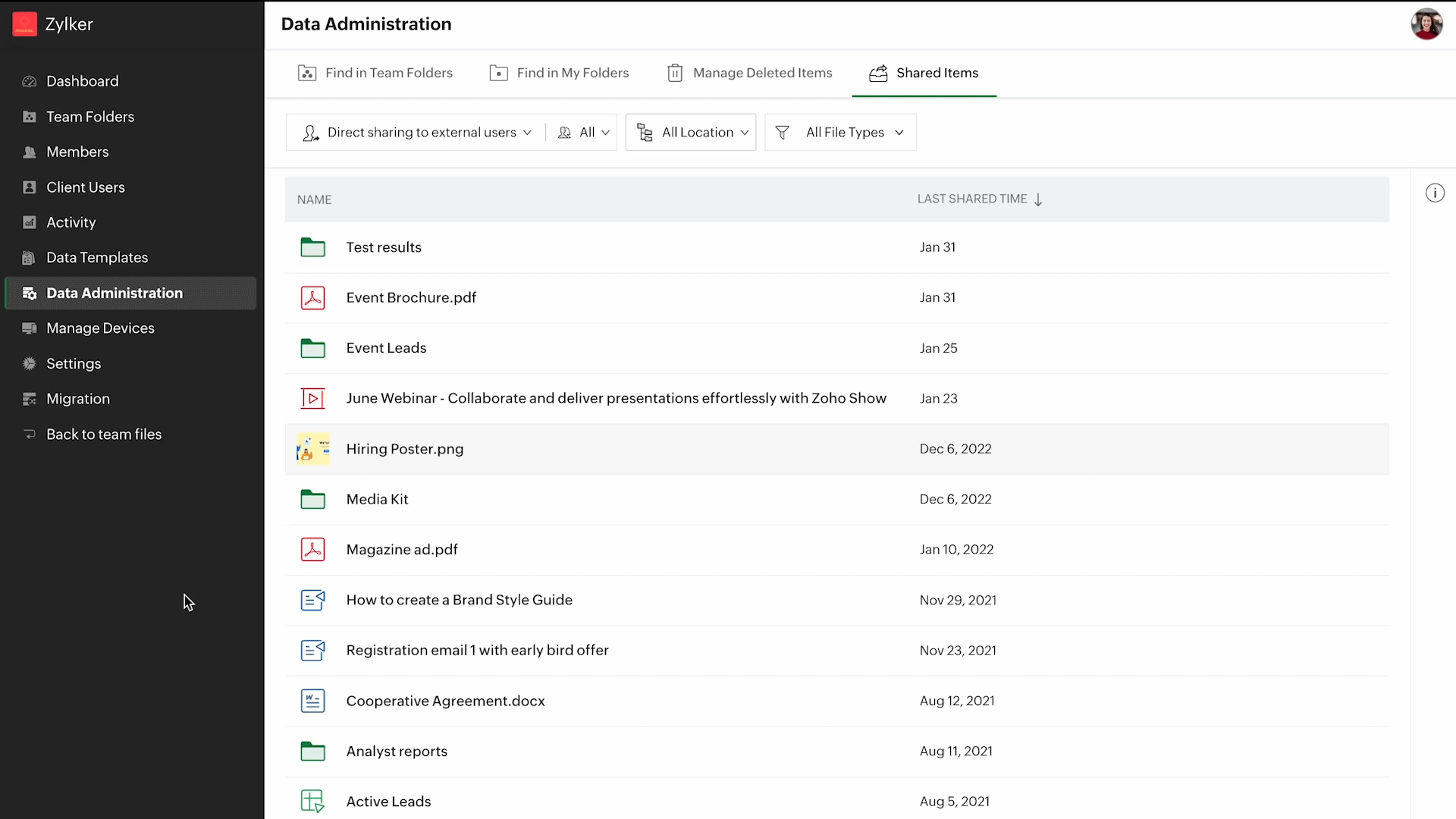Click the Zylker logo icon
The width and height of the screenshot is (1456, 819).
coord(24,24)
